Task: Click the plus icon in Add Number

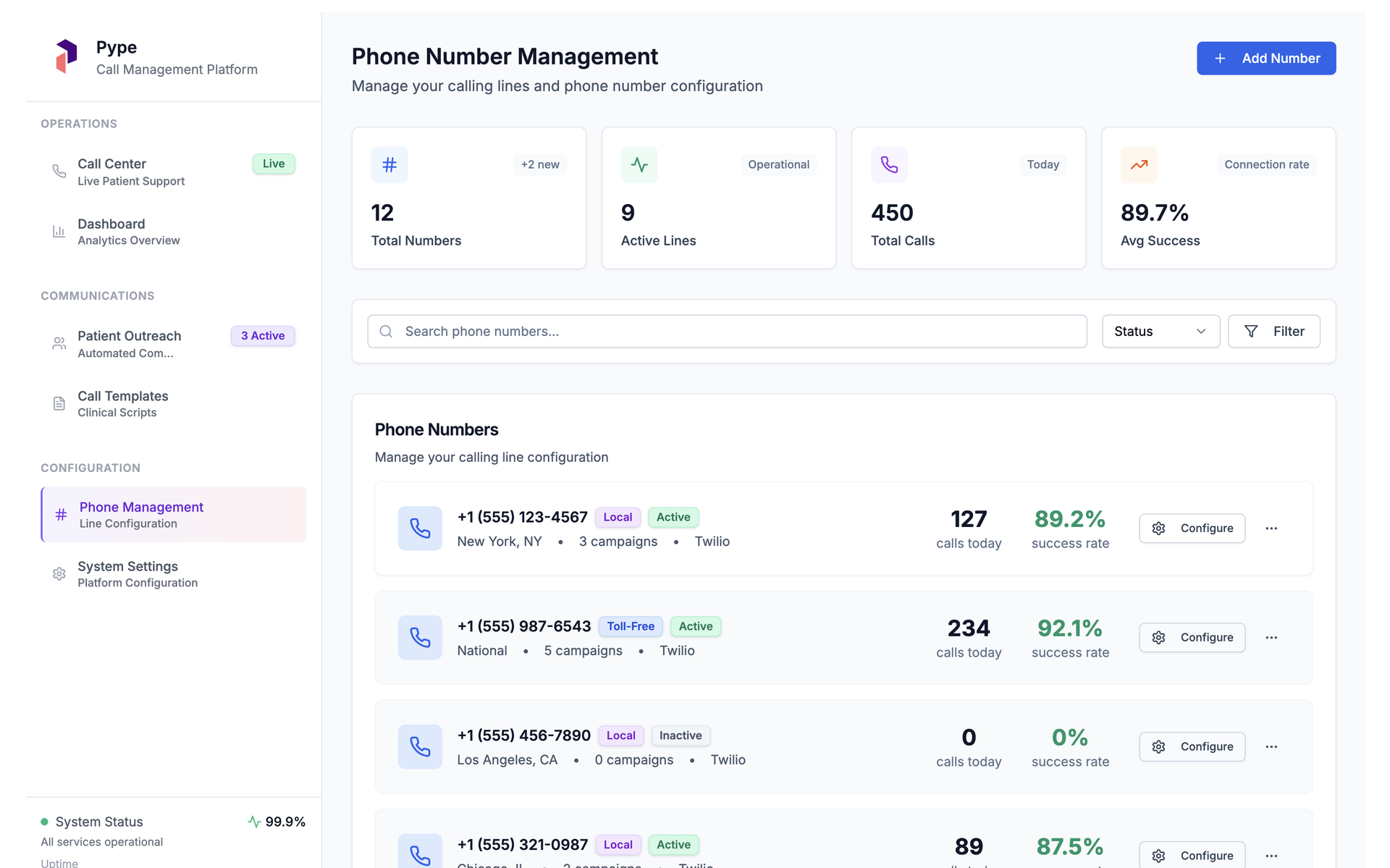Action: [1220, 59]
